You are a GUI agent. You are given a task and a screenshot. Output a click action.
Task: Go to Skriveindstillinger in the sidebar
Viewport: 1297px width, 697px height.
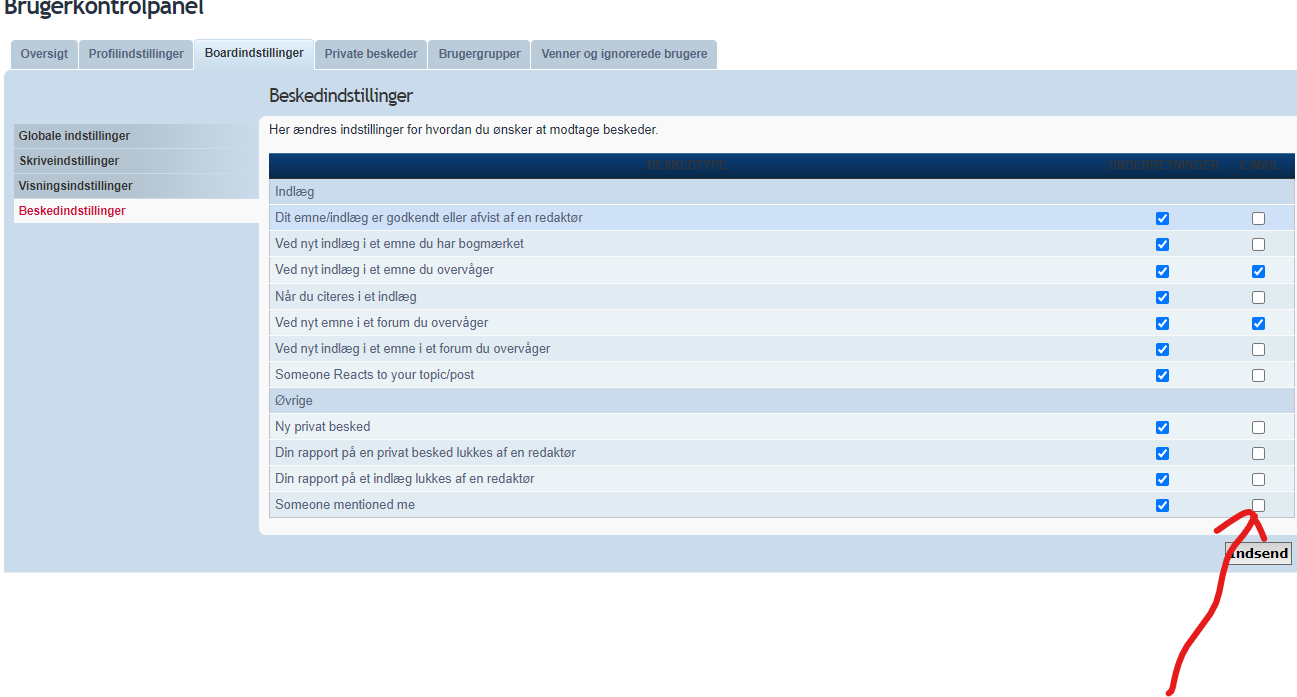(x=69, y=161)
